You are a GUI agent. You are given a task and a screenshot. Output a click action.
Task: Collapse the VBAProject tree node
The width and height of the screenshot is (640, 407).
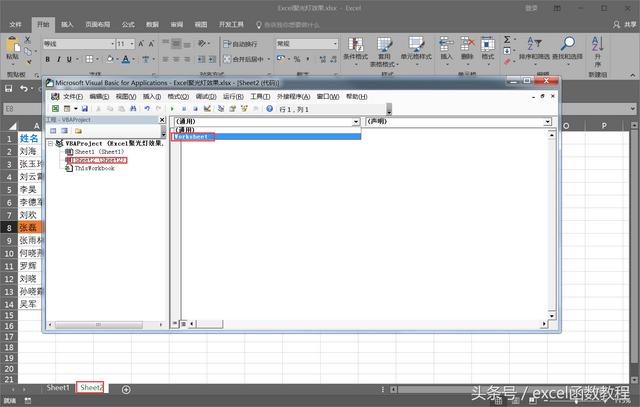coord(50,143)
